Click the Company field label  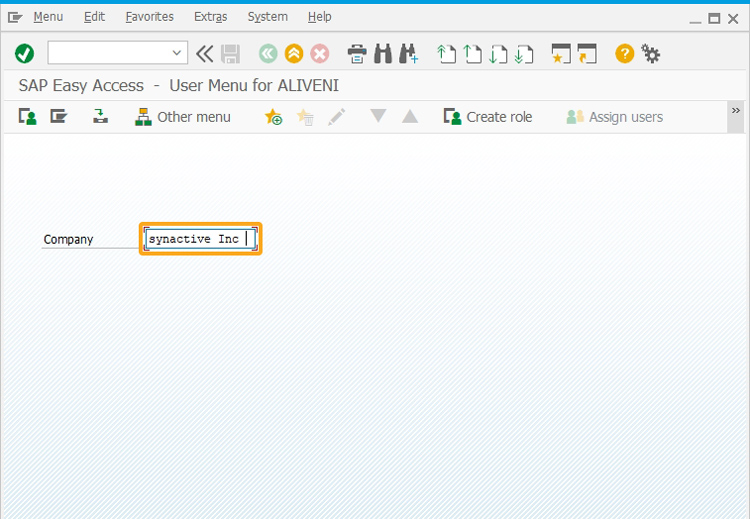68,239
